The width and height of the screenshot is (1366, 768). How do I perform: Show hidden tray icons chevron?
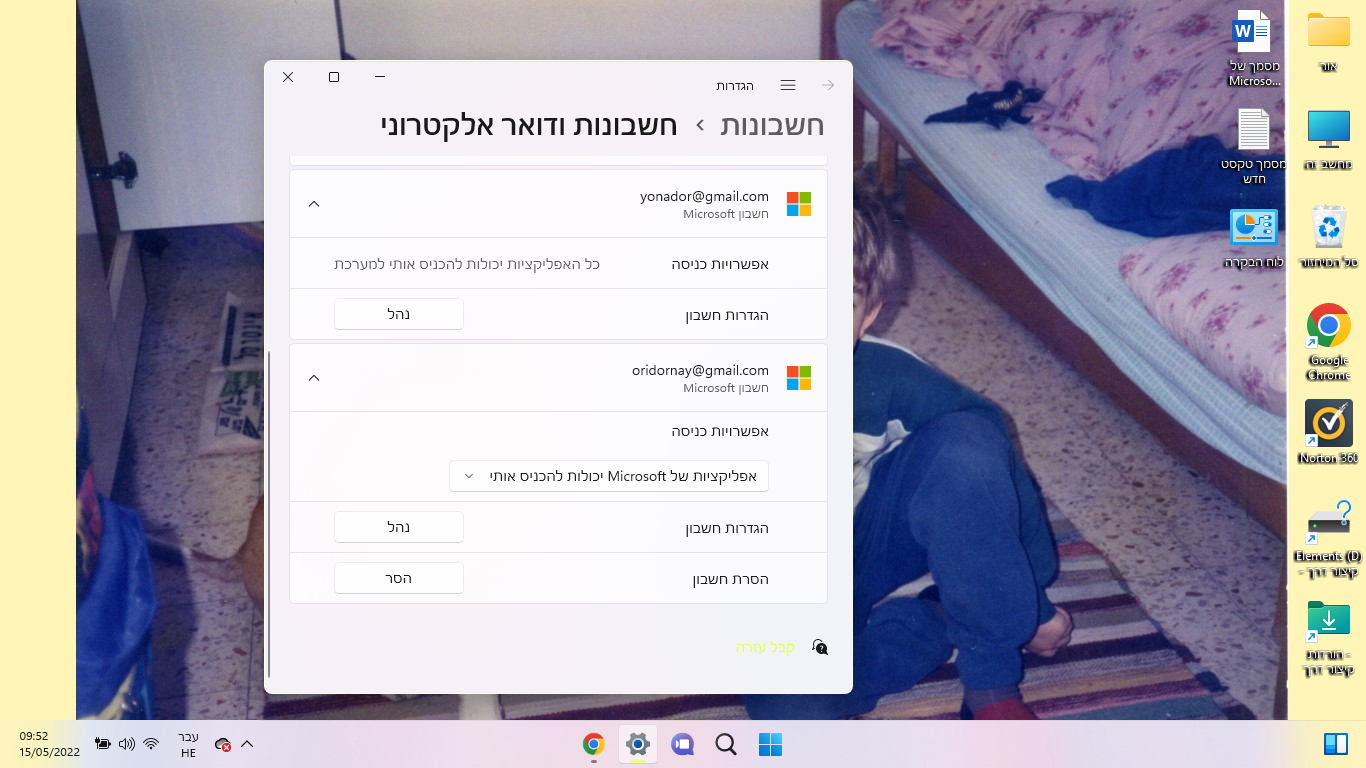(x=248, y=744)
